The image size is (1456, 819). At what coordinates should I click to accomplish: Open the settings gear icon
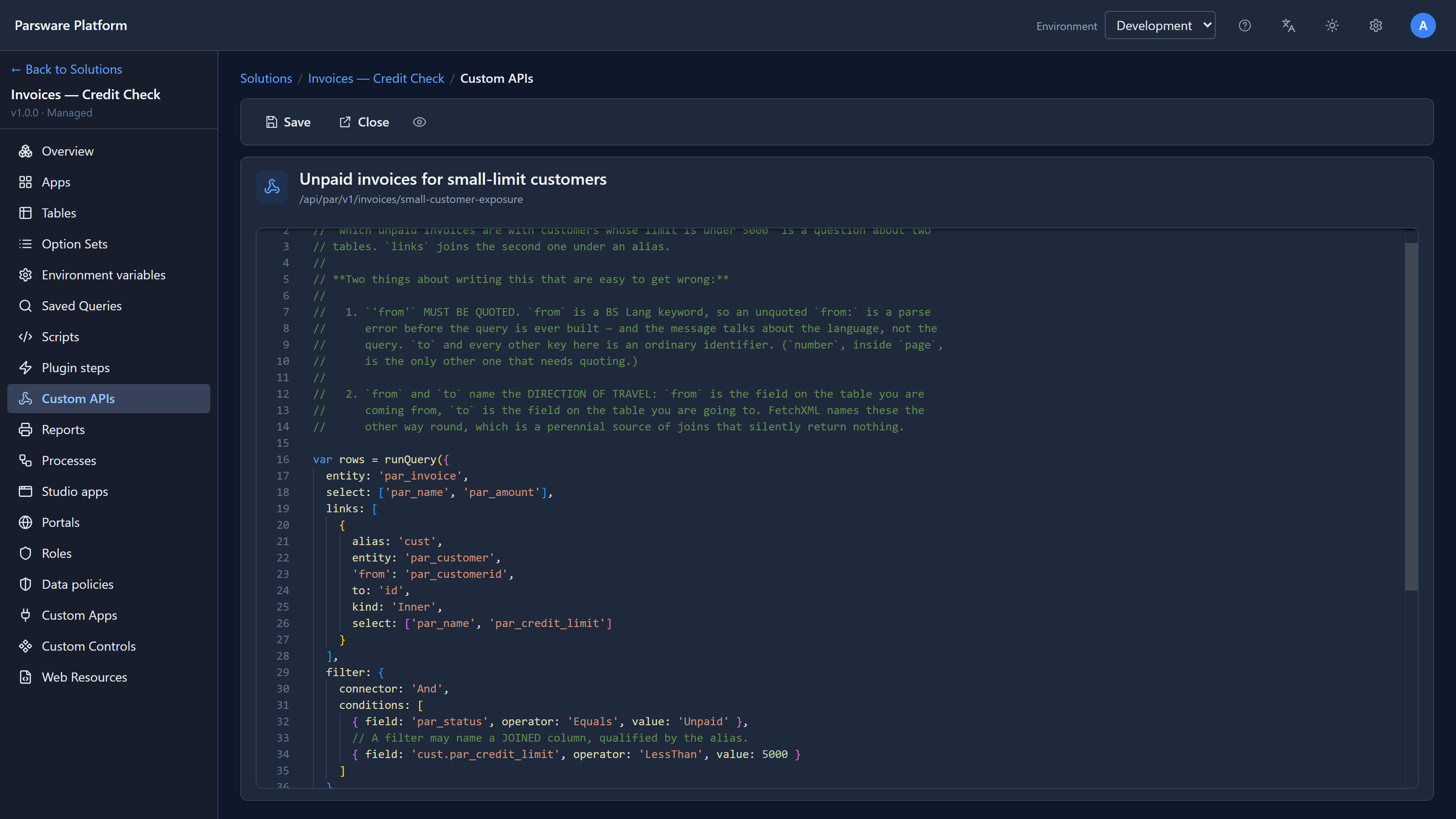pos(1376,25)
